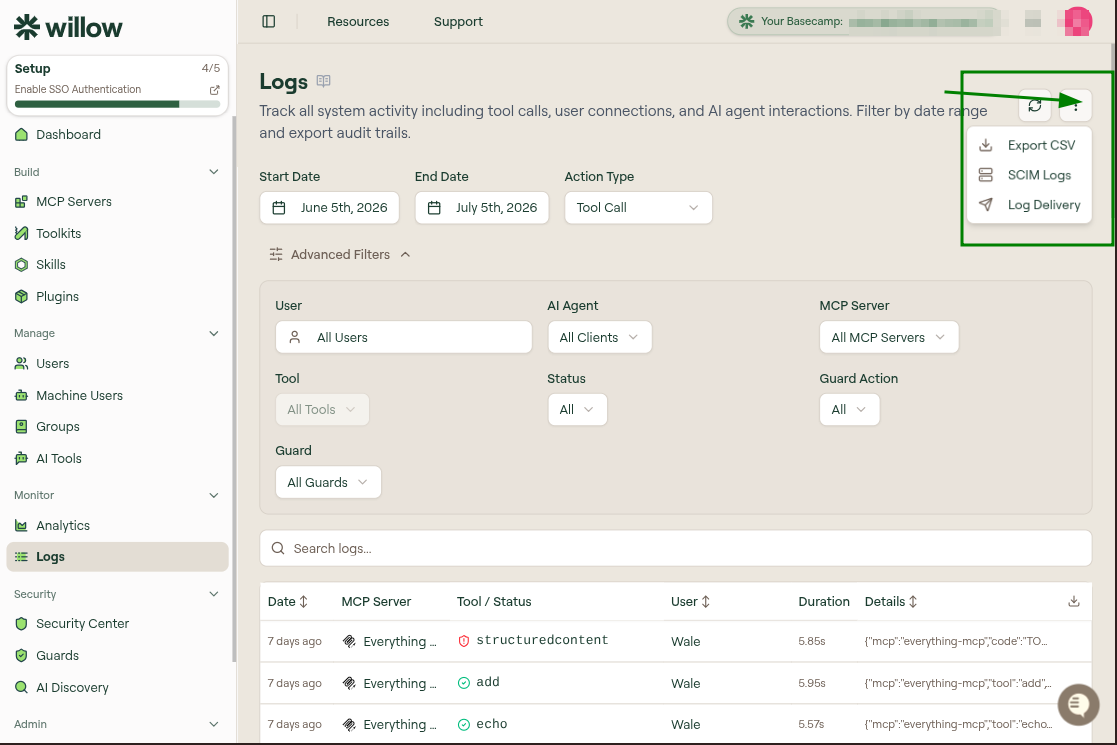
Task: Open the three-dot more options menu
Action: click(x=1075, y=105)
